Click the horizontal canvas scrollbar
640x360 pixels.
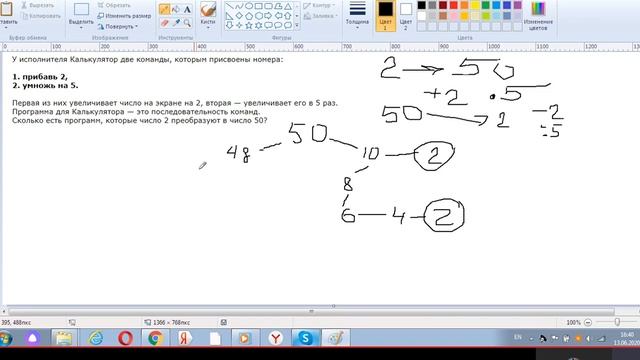click(x=311, y=311)
